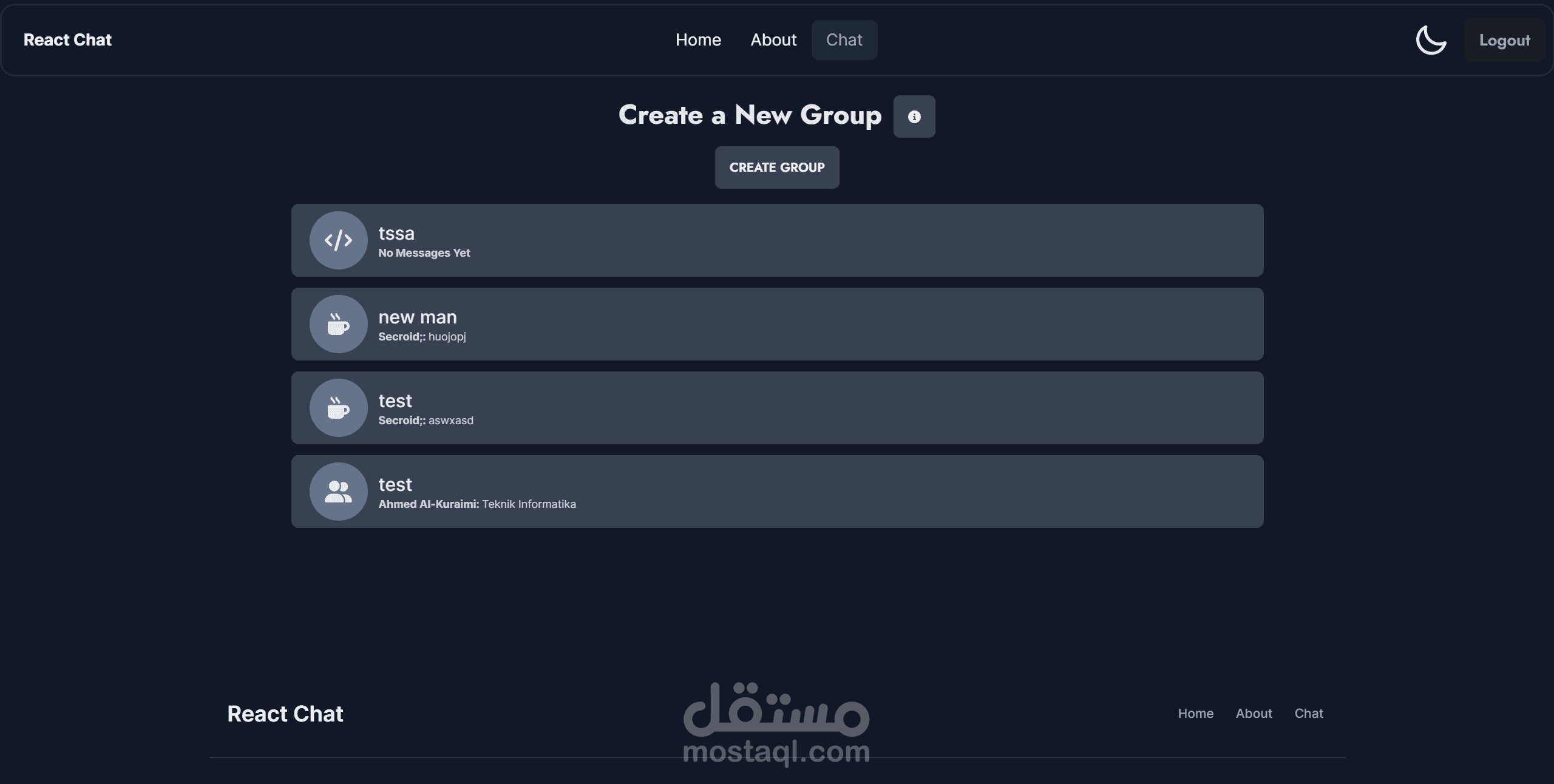This screenshot has height=784, width=1554.
Task: Click the coffee cup avatar of new man group
Action: pos(338,324)
